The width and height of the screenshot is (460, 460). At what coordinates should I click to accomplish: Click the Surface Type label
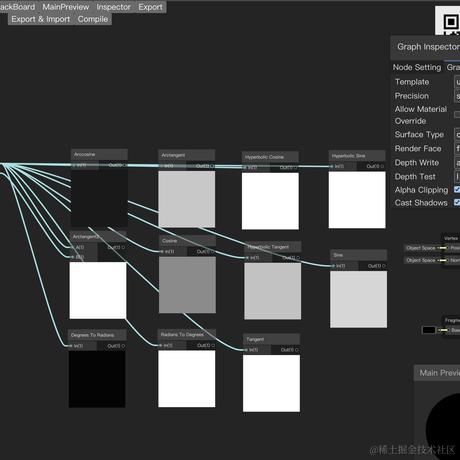pyautogui.click(x=419, y=135)
